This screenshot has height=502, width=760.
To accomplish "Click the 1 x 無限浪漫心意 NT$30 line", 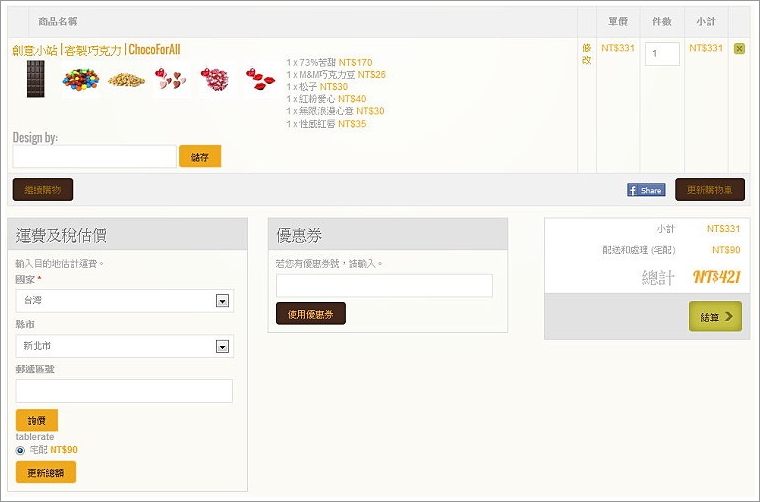I will click(335, 111).
